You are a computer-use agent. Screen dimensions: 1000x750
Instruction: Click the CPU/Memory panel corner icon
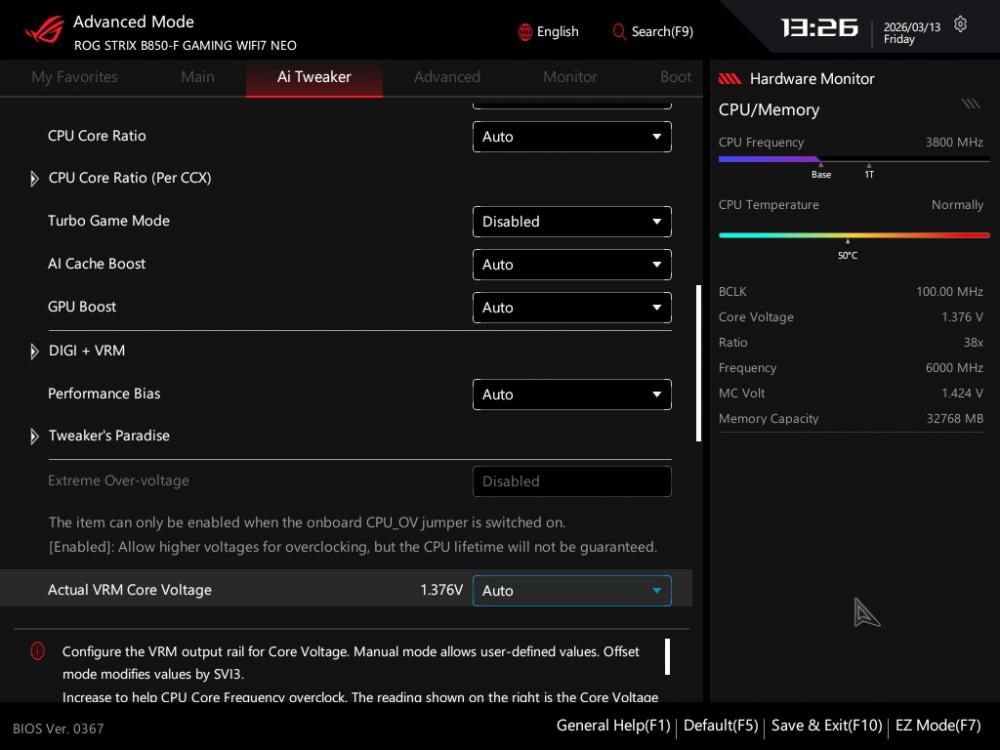pos(970,104)
